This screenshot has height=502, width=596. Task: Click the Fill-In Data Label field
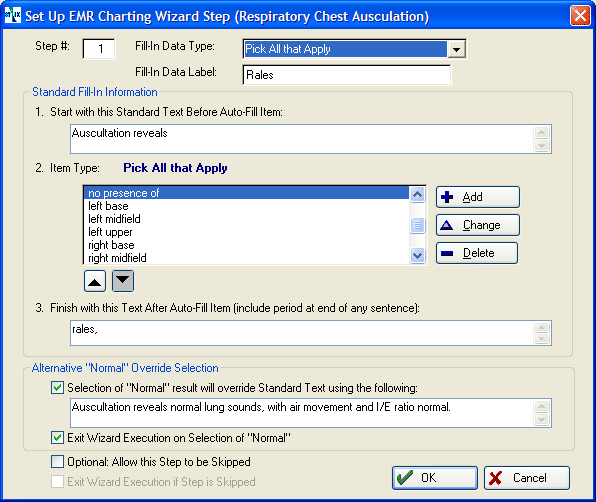pos(347,75)
